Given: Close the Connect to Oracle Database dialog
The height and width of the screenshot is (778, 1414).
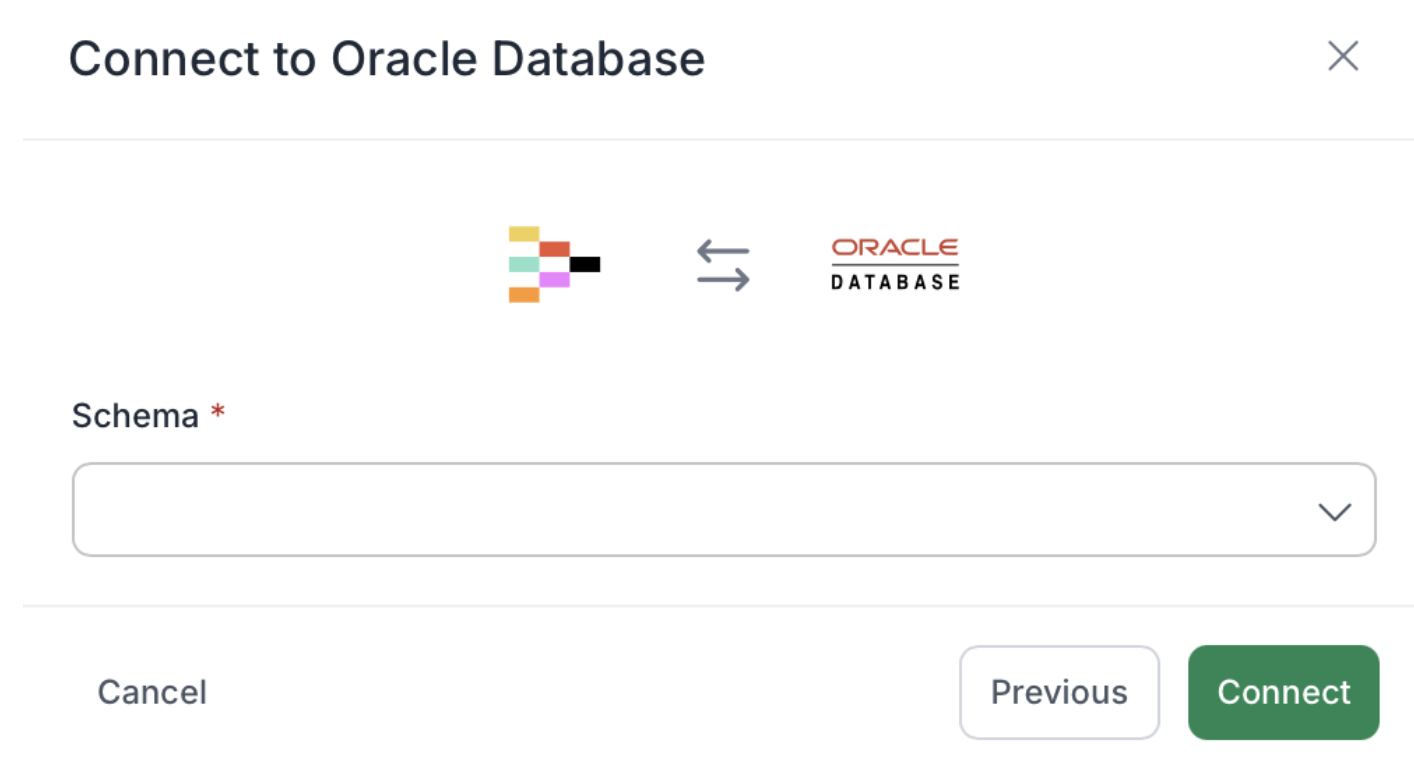Looking at the screenshot, I should [x=1342, y=57].
